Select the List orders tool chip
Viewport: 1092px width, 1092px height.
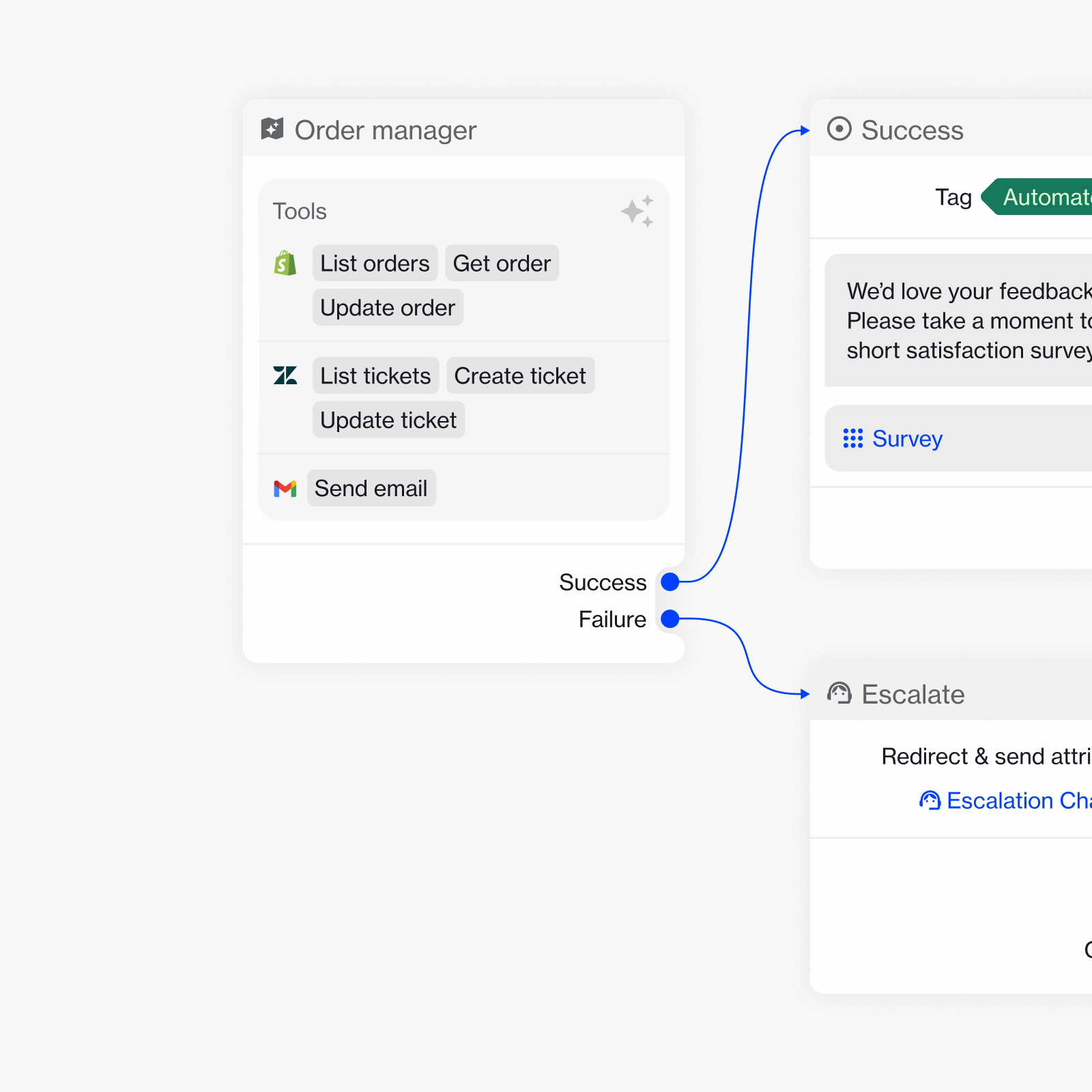375,263
